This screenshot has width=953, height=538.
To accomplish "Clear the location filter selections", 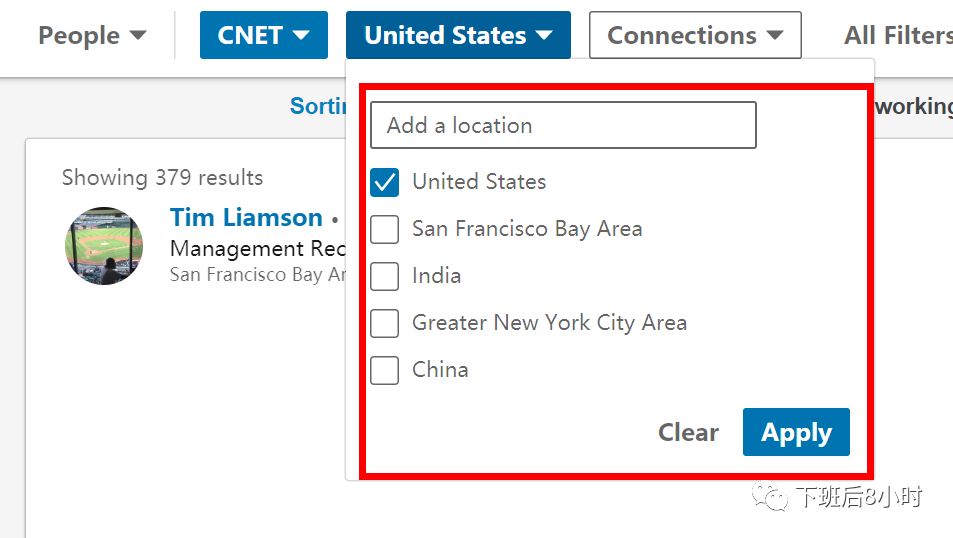I will 688,432.
